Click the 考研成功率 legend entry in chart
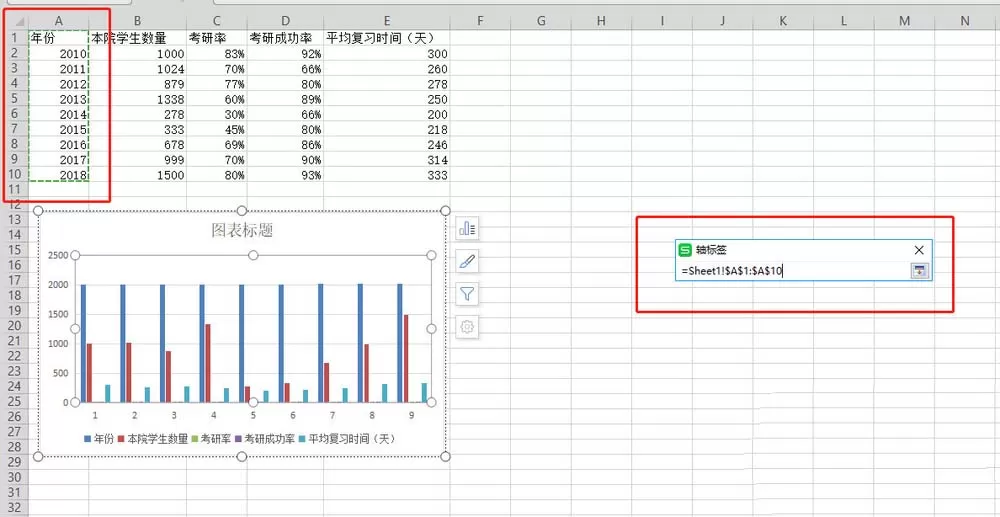The width and height of the screenshot is (1000, 517). 265,439
